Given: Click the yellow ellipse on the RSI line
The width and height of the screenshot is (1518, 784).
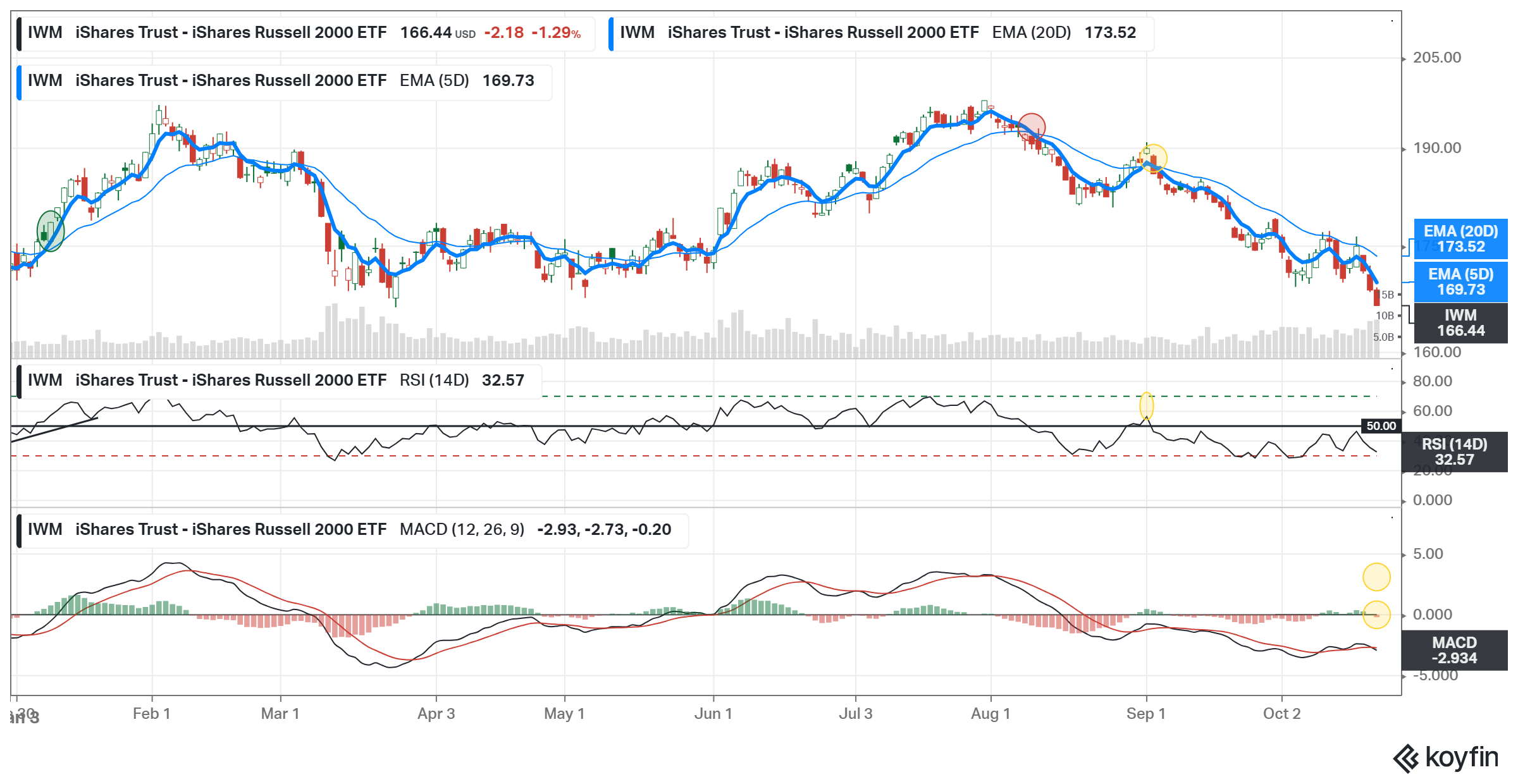Looking at the screenshot, I should pos(1146,406).
